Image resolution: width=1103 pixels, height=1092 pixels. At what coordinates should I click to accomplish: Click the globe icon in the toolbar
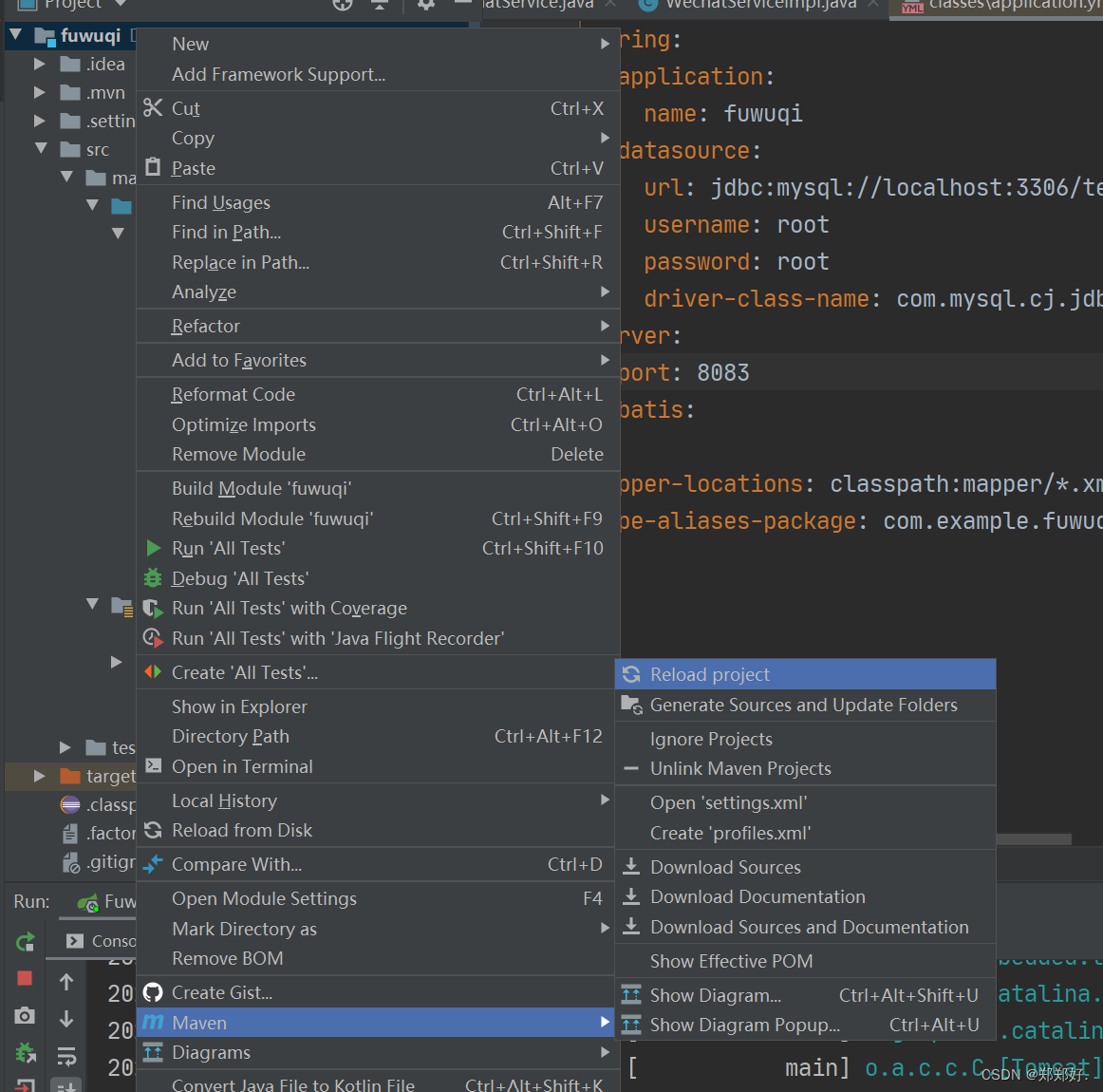[x=343, y=5]
